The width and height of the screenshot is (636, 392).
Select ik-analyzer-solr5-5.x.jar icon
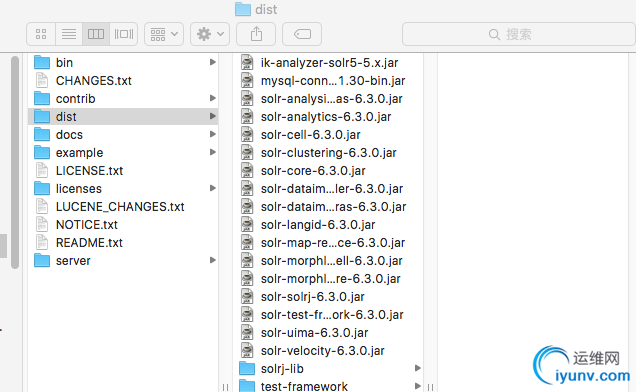click(x=247, y=62)
